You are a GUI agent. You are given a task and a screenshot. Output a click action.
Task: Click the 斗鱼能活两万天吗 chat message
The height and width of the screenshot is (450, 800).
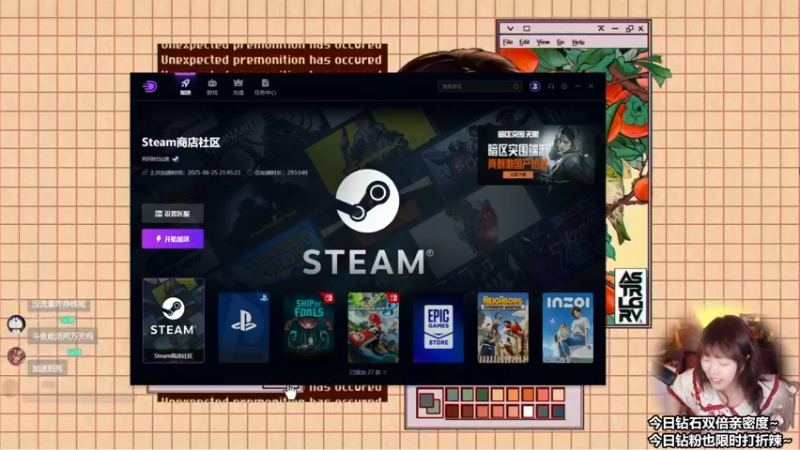point(62,336)
